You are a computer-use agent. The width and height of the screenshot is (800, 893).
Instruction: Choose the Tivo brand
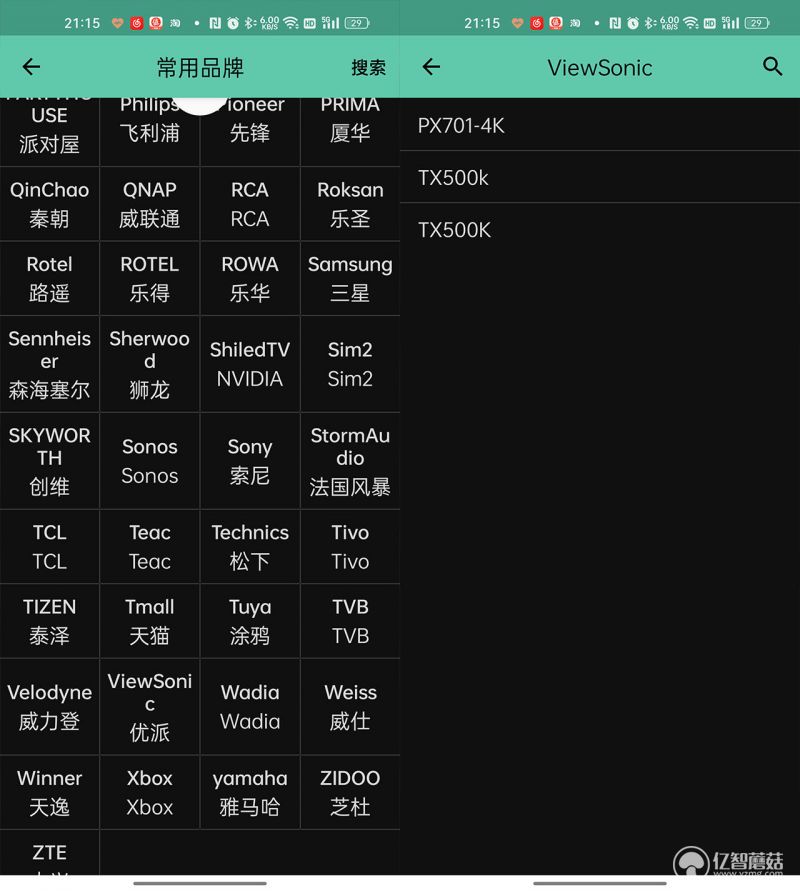click(350, 547)
